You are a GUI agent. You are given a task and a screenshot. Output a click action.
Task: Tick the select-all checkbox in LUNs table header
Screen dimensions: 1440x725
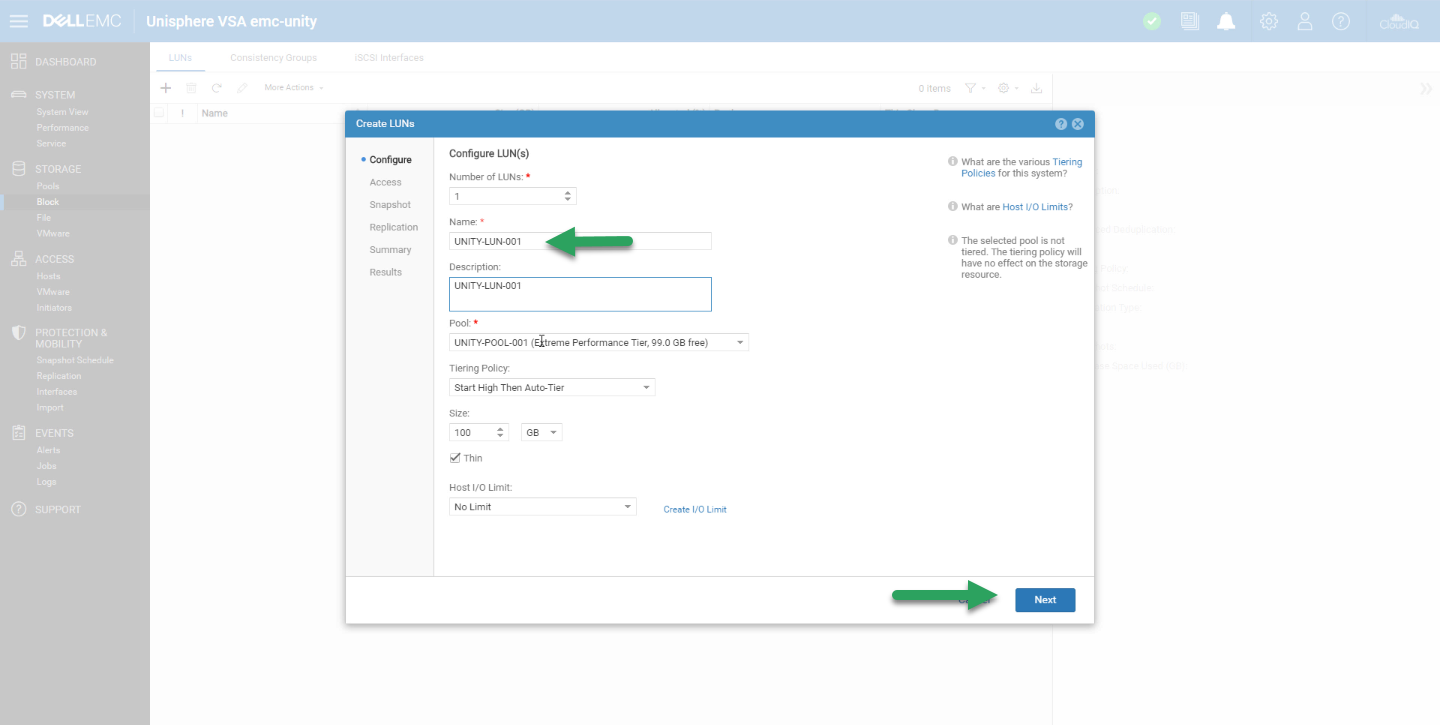[x=159, y=113]
